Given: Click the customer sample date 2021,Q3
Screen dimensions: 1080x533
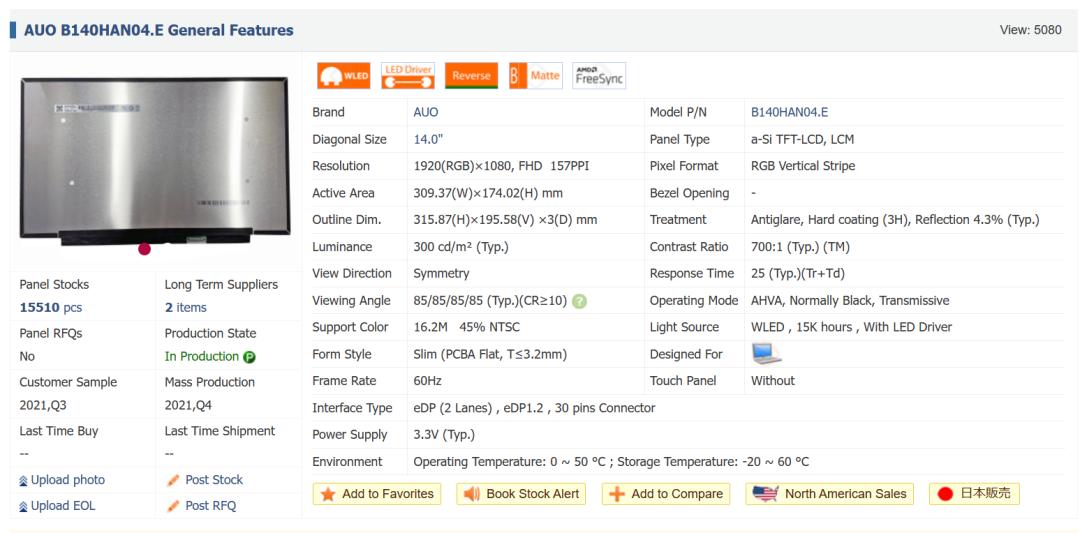Looking at the screenshot, I should 43,406.
